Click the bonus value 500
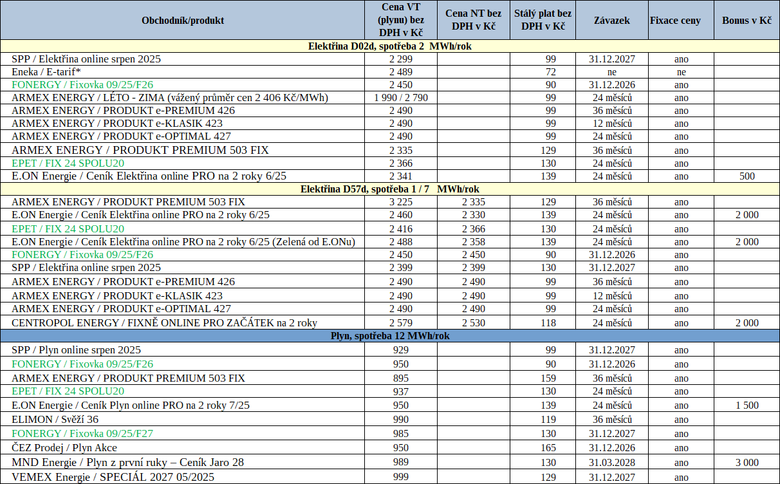780x484 pixels. pyautogui.click(x=747, y=176)
